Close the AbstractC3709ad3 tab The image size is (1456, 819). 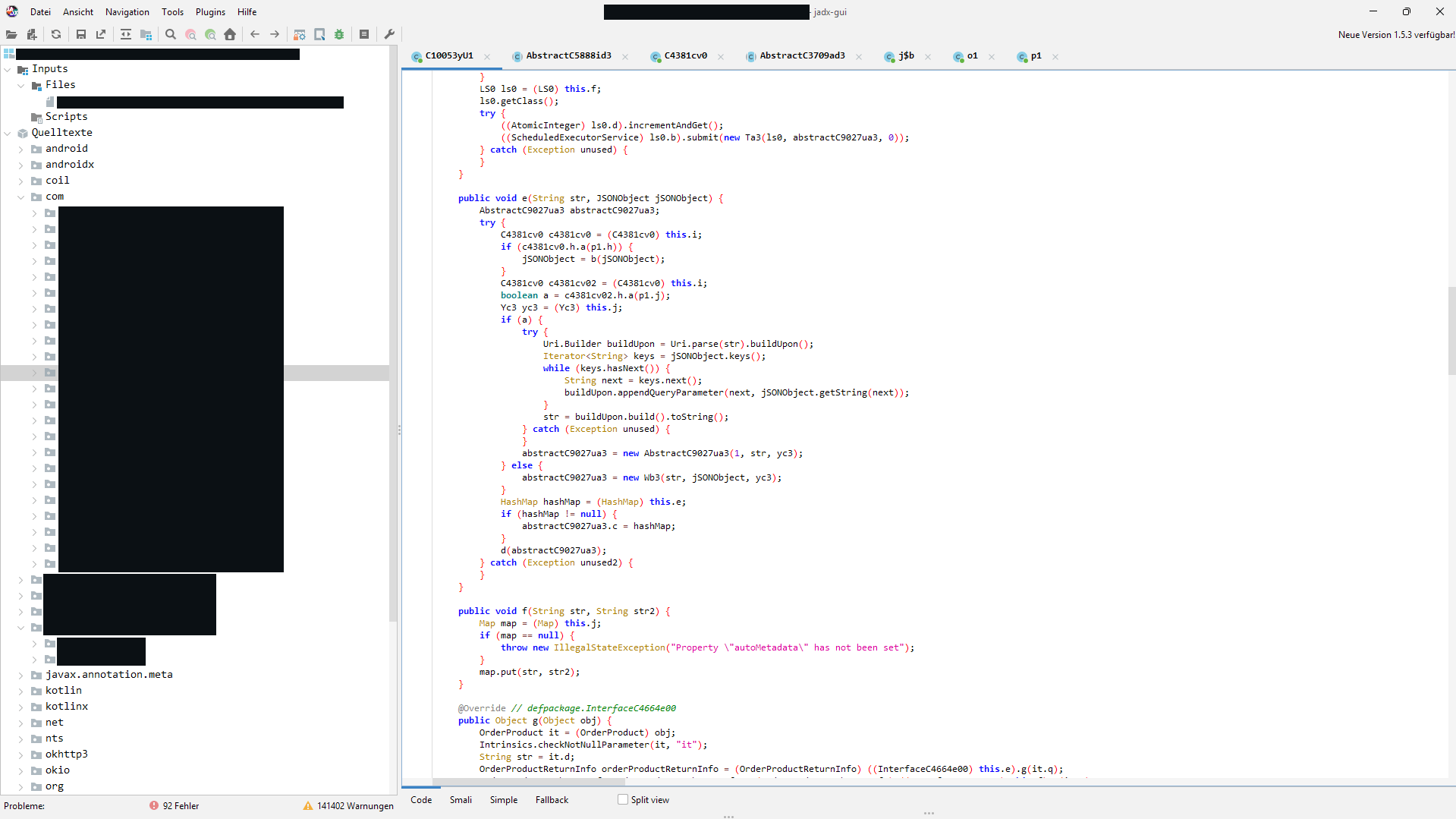[x=858, y=56]
